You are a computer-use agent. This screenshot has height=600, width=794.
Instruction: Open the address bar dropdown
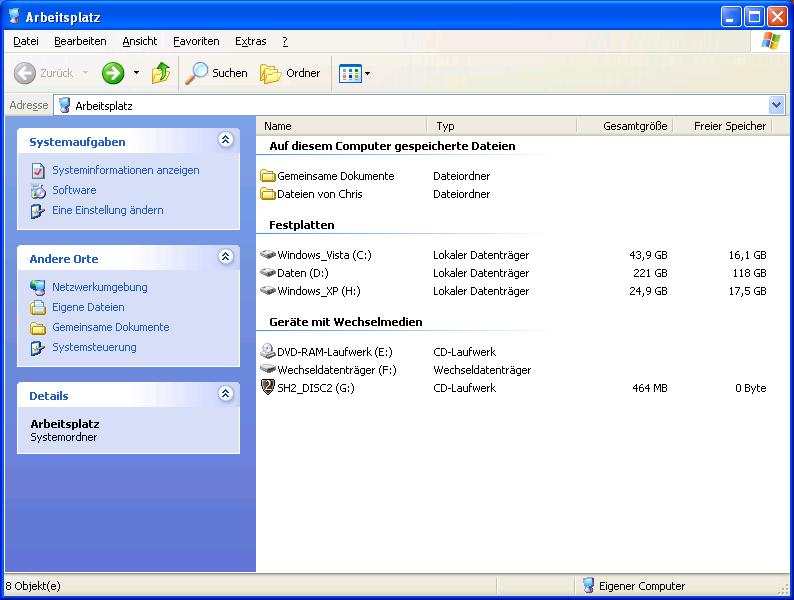pos(776,105)
